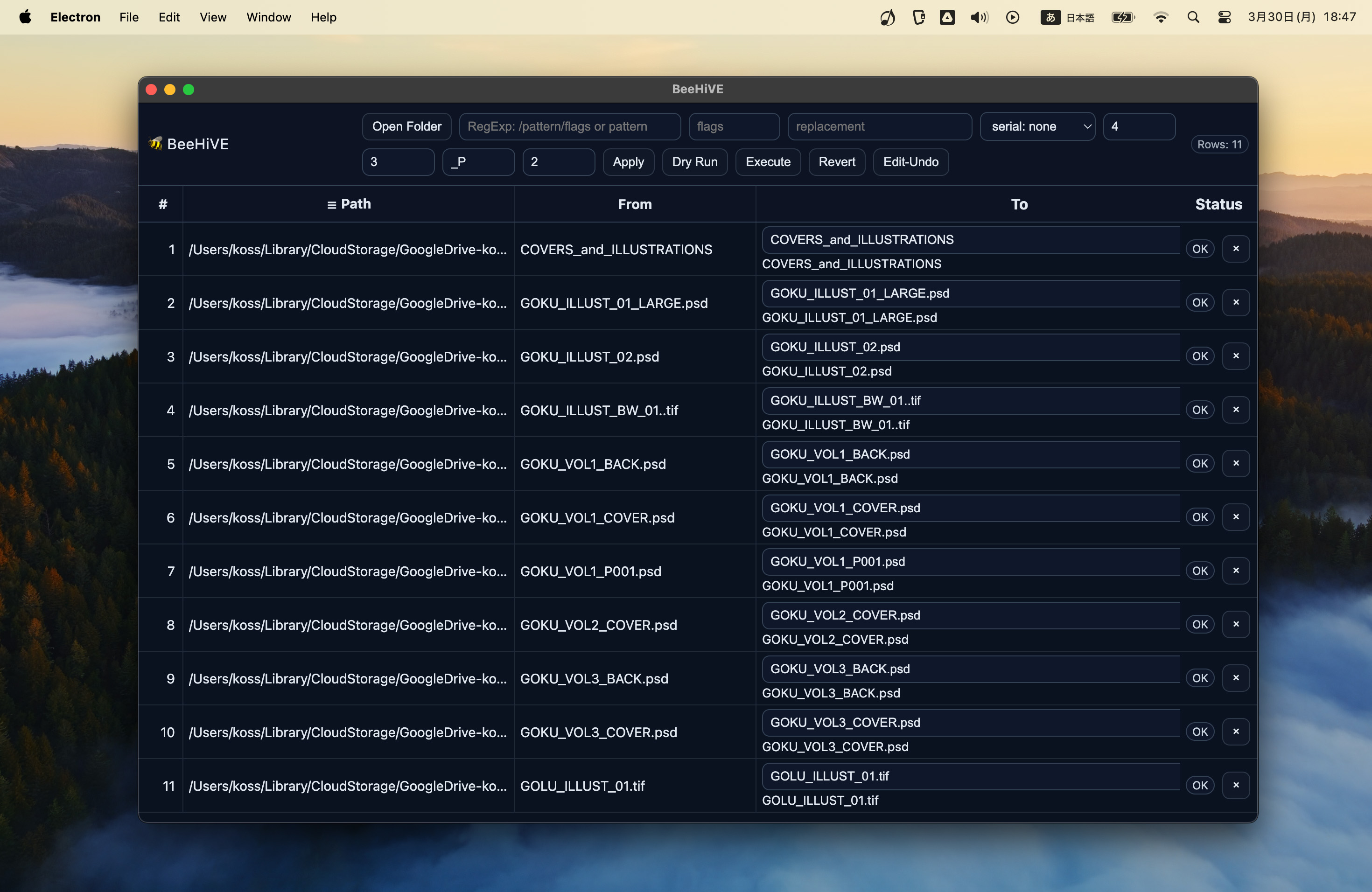Open the View menu
This screenshot has width=1372, height=892.
(213, 17)
